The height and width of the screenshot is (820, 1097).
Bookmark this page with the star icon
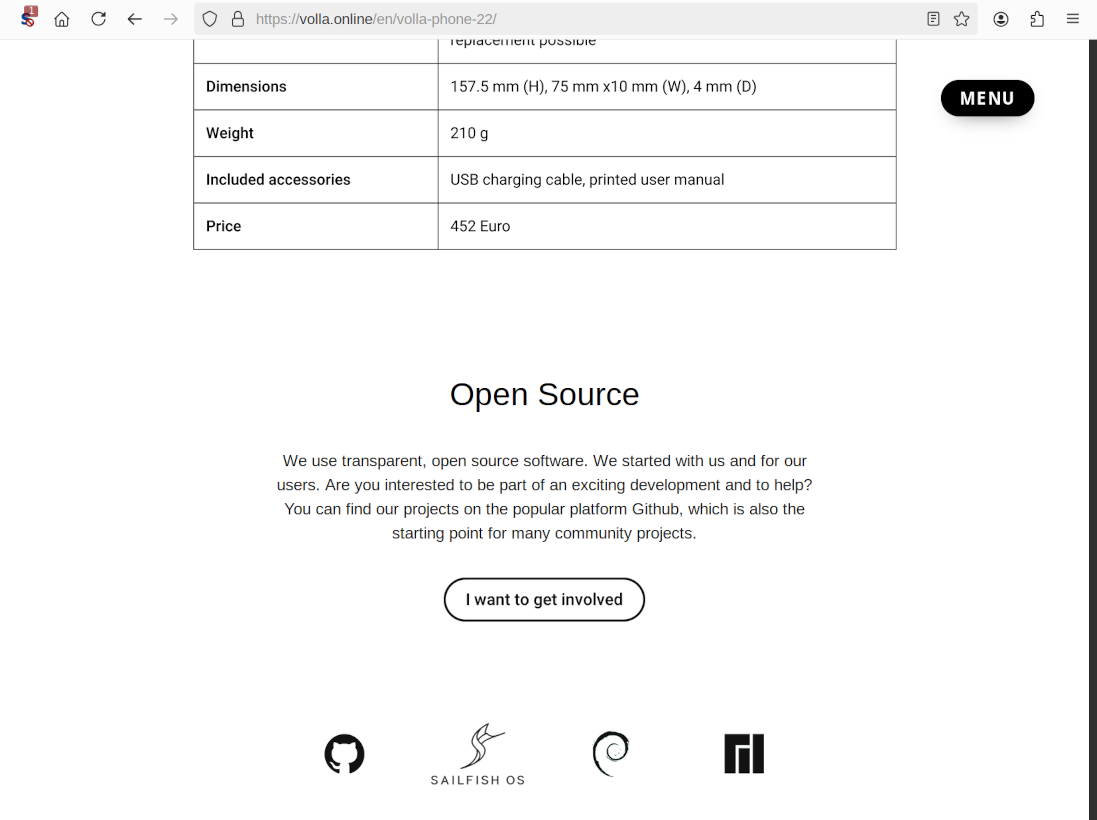[961, 19]
